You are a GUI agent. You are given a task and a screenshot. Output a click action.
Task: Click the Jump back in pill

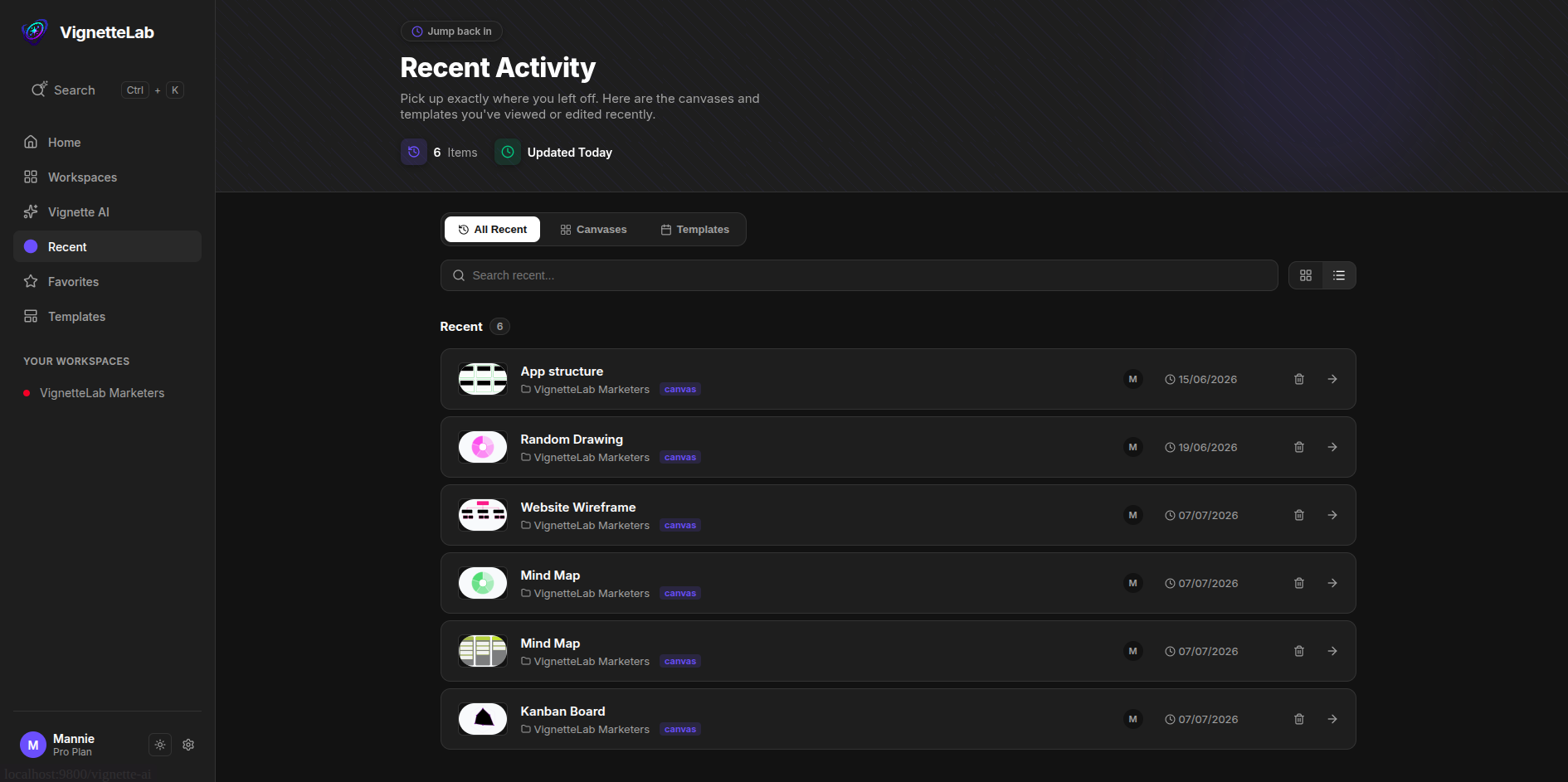[x=451, y=32]
